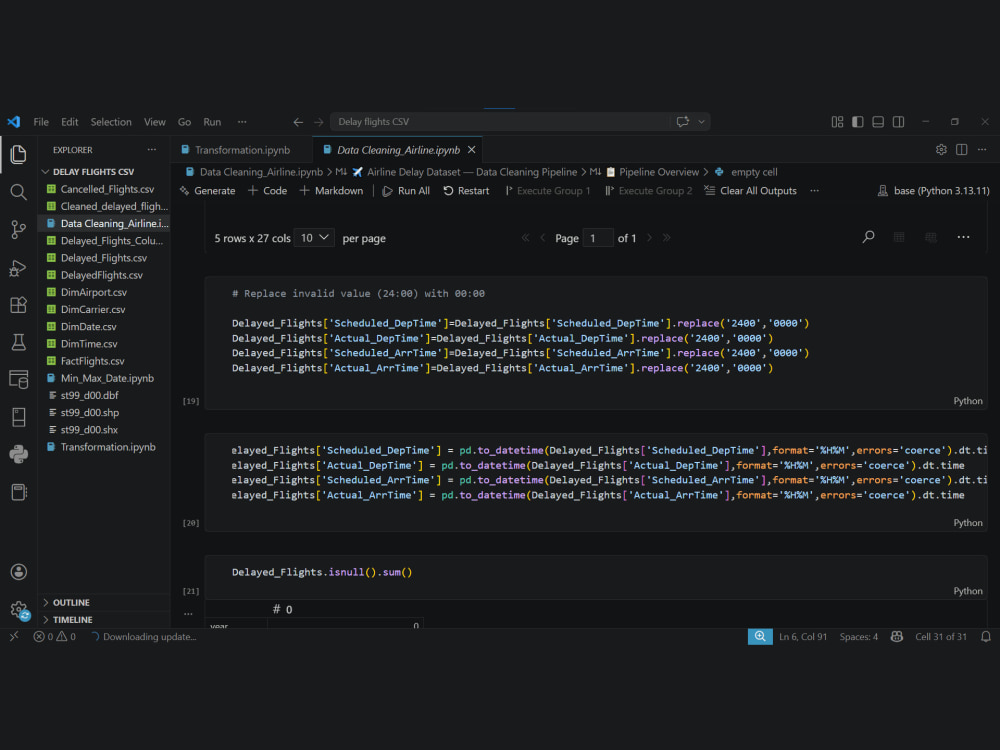Image resolution: width=1000 pixels, height=750 pixels.
Task: Add a Markdown cell
Action: 331,191
